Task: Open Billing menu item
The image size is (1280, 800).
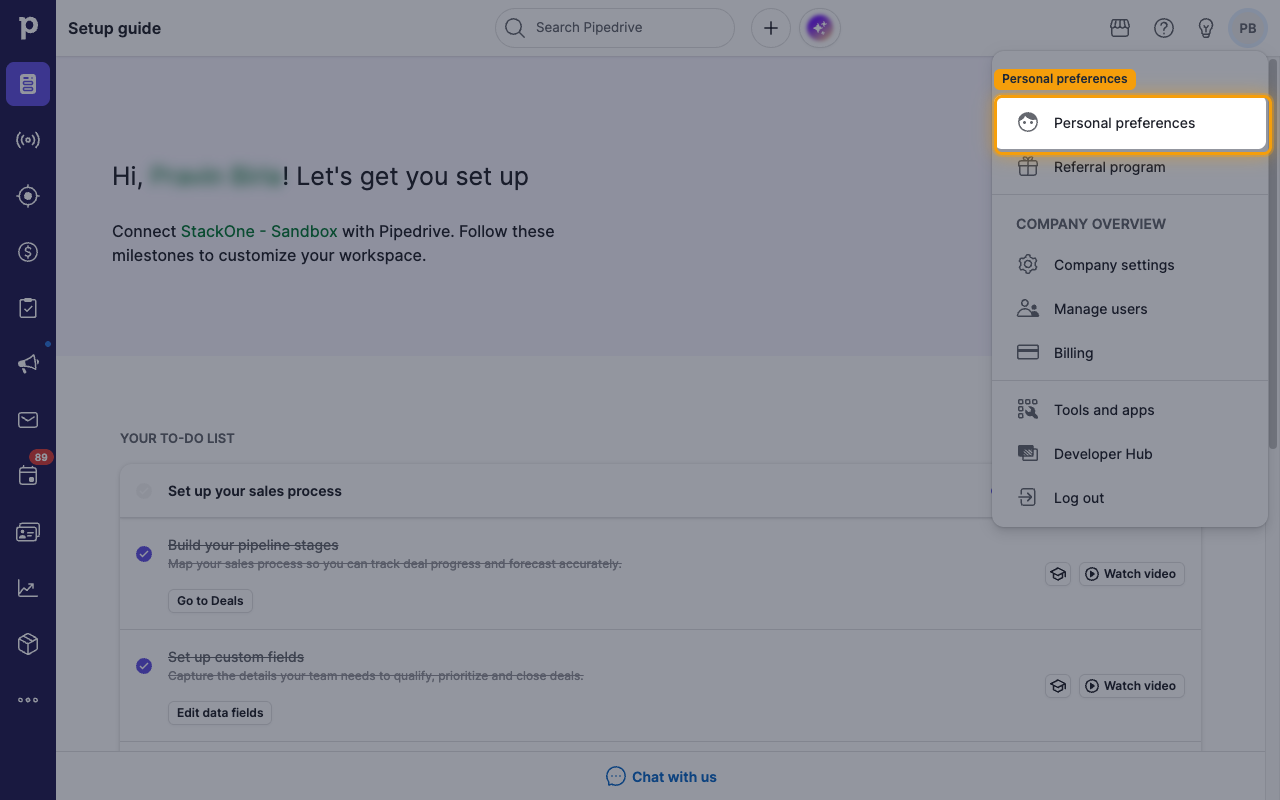Action: pyautogui.click(x=1131, y=353)
